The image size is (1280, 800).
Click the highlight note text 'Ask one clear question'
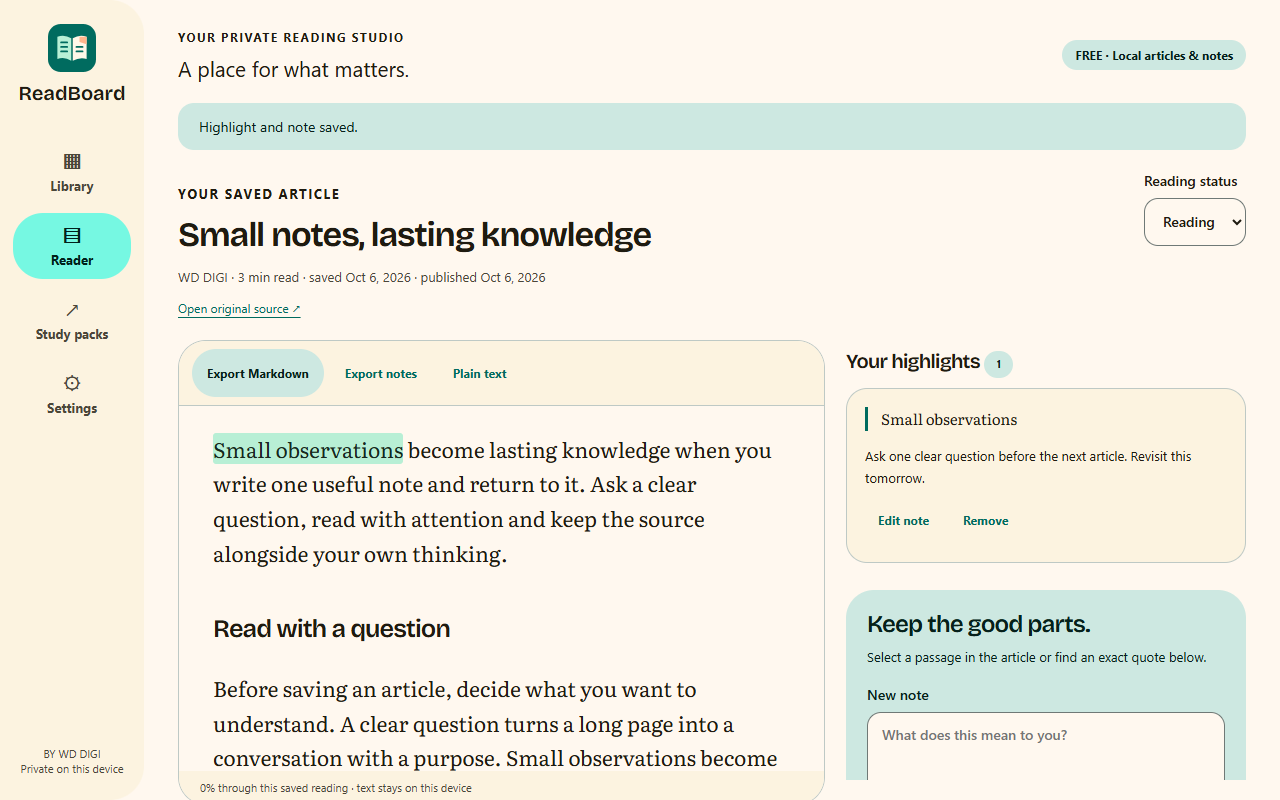pos(1028,467)
